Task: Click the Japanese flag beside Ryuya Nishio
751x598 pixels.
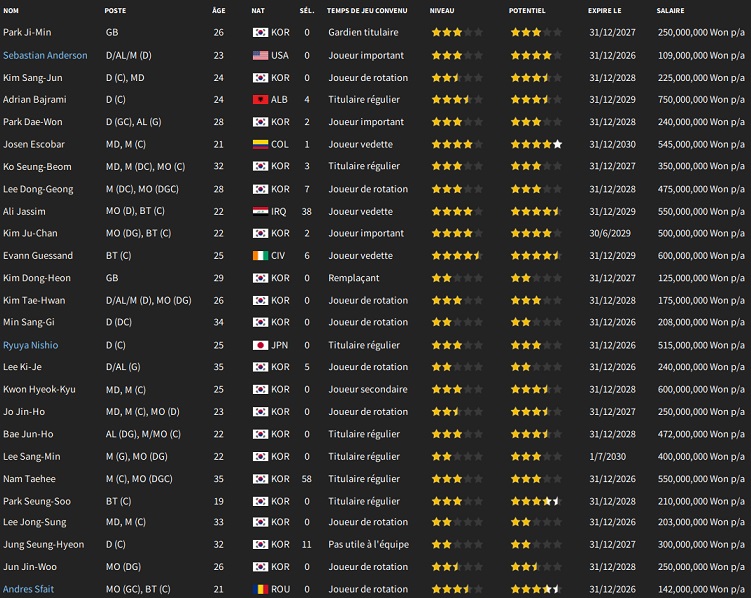Action: click(x=260, y=345)
